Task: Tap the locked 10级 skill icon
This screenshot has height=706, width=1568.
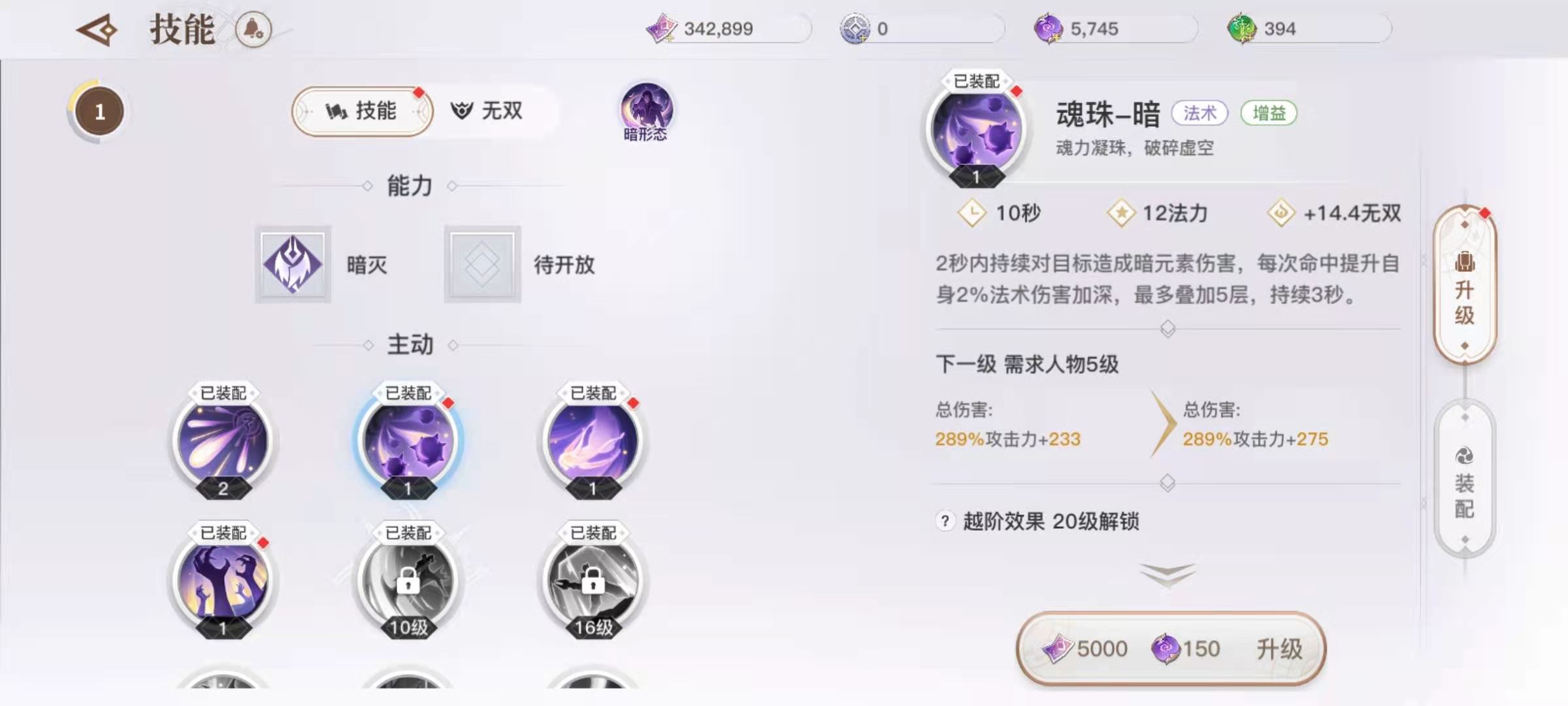Action: (408, 581)
